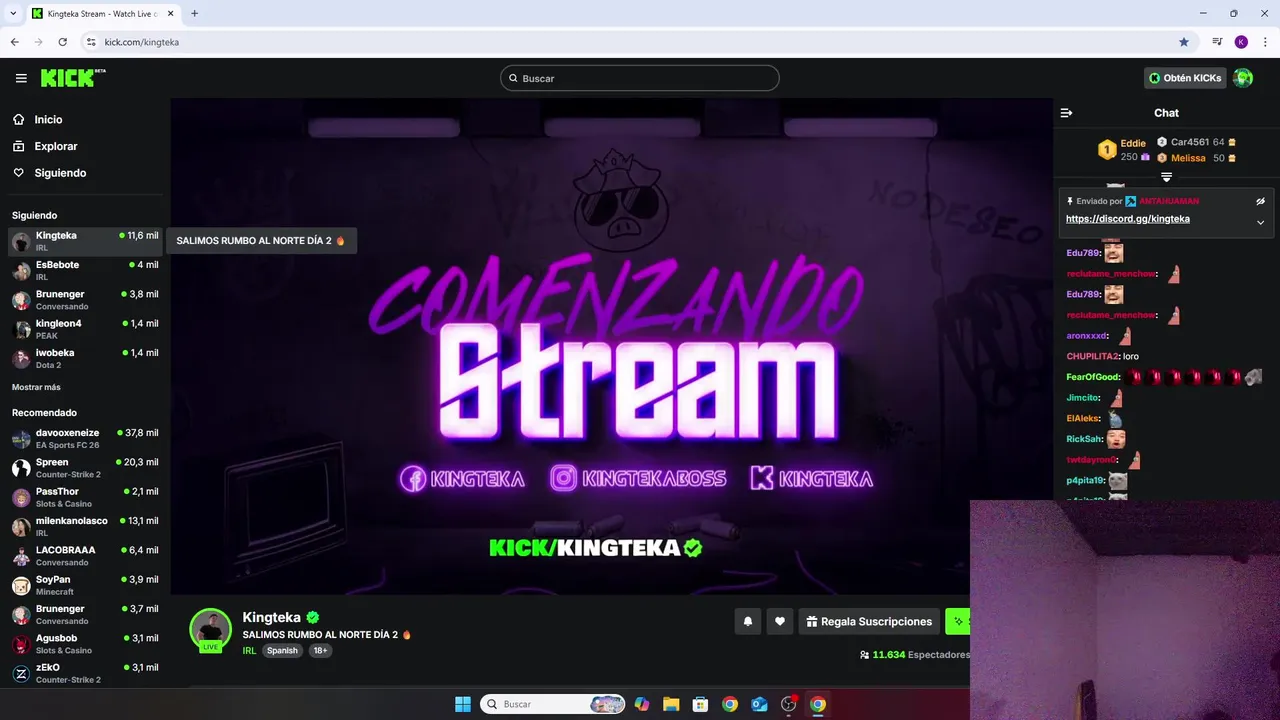Open Chrome tab search dropdown
Screen dimensions: 1280x720
[13, 13]
